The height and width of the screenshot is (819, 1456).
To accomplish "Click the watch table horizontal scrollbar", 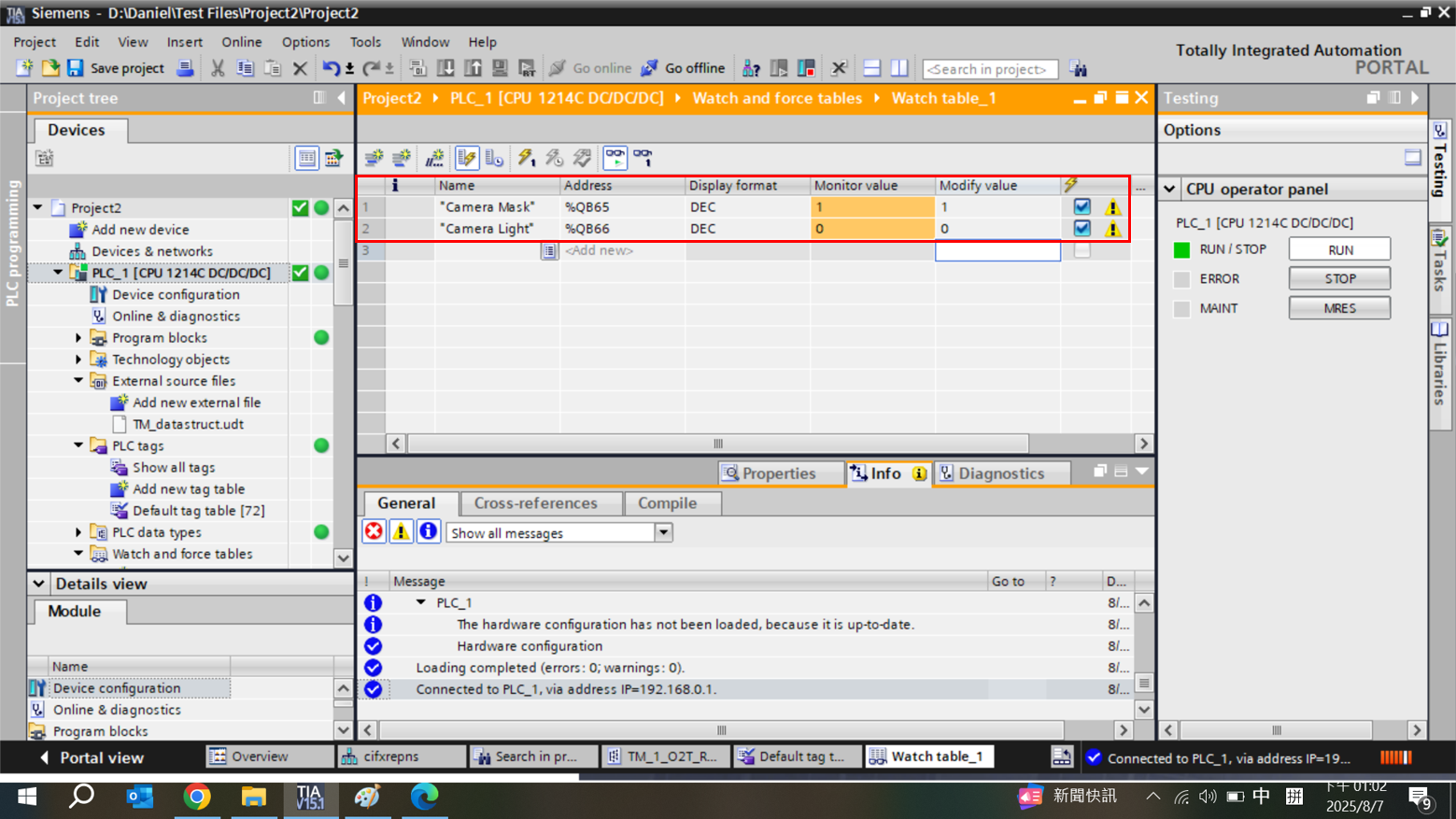I will pyautogui.click(x=718, y=444).
